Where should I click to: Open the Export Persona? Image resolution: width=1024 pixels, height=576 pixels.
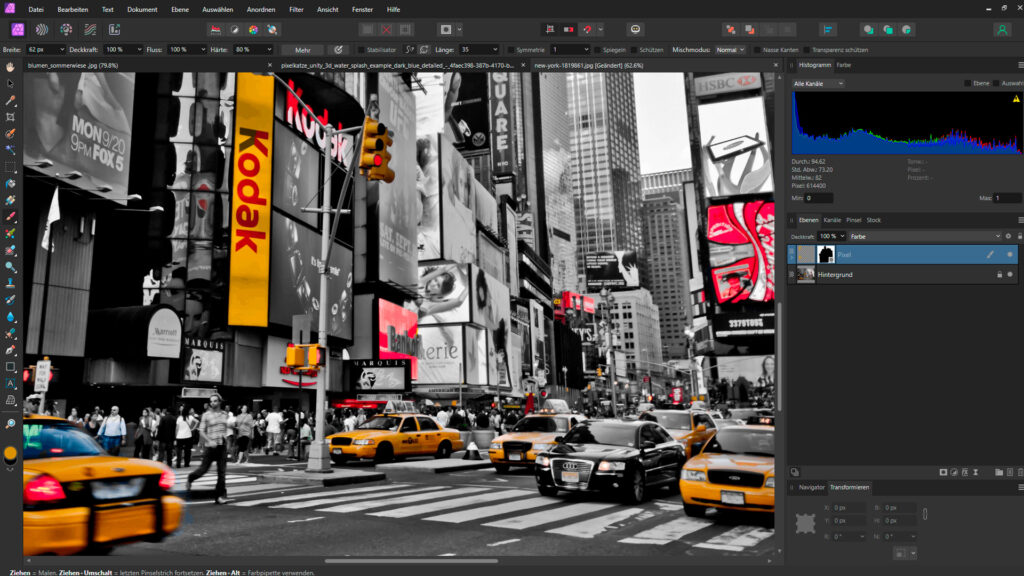pyautogui.click(x=114, y=29)
